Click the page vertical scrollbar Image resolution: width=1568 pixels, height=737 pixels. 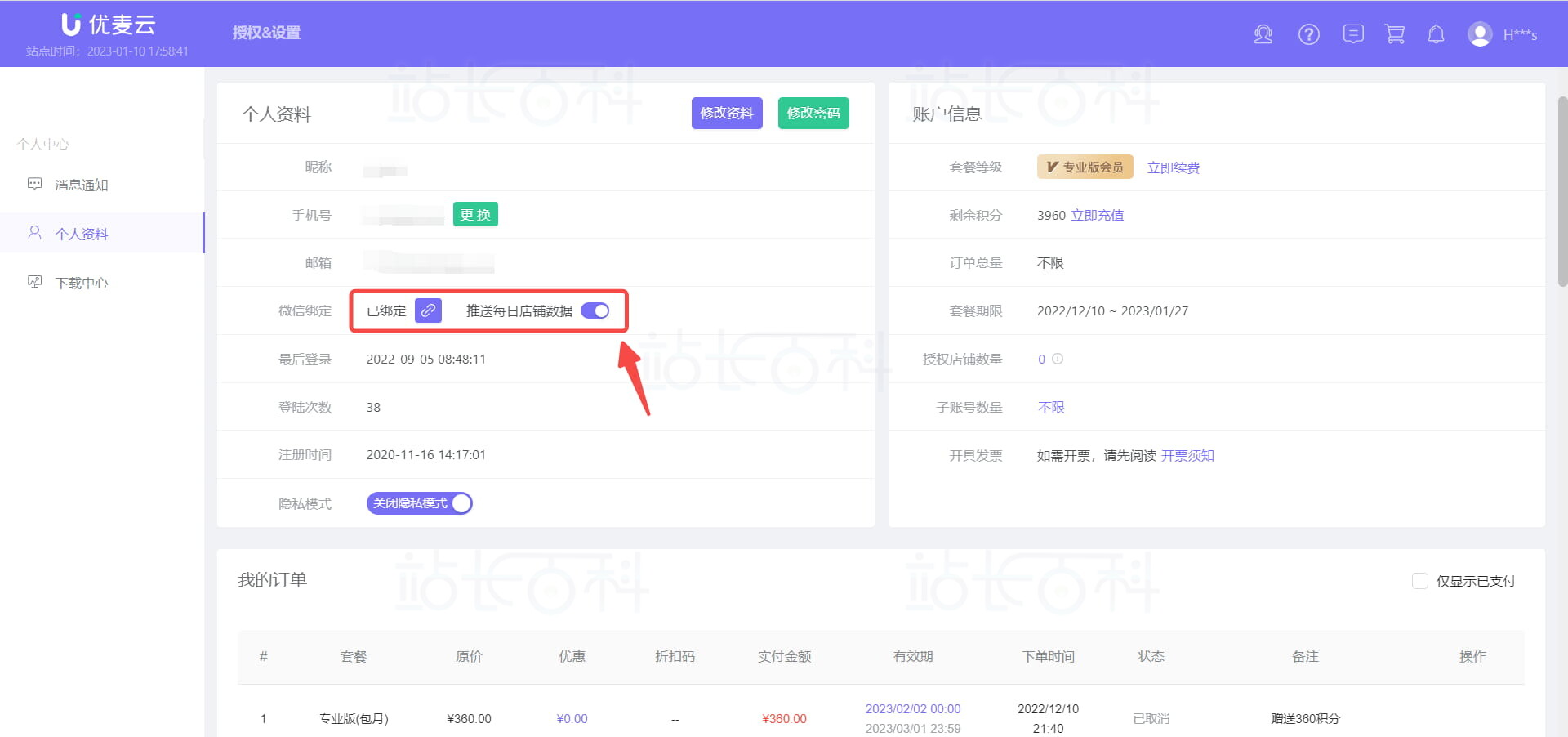pos(1562,192)
